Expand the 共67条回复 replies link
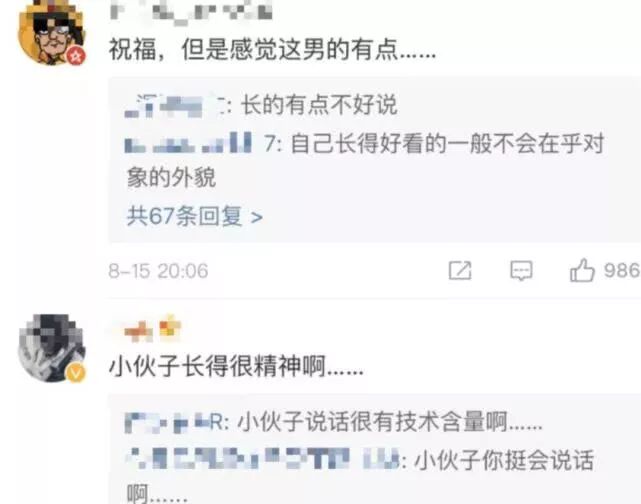 [x=195, y=216]
